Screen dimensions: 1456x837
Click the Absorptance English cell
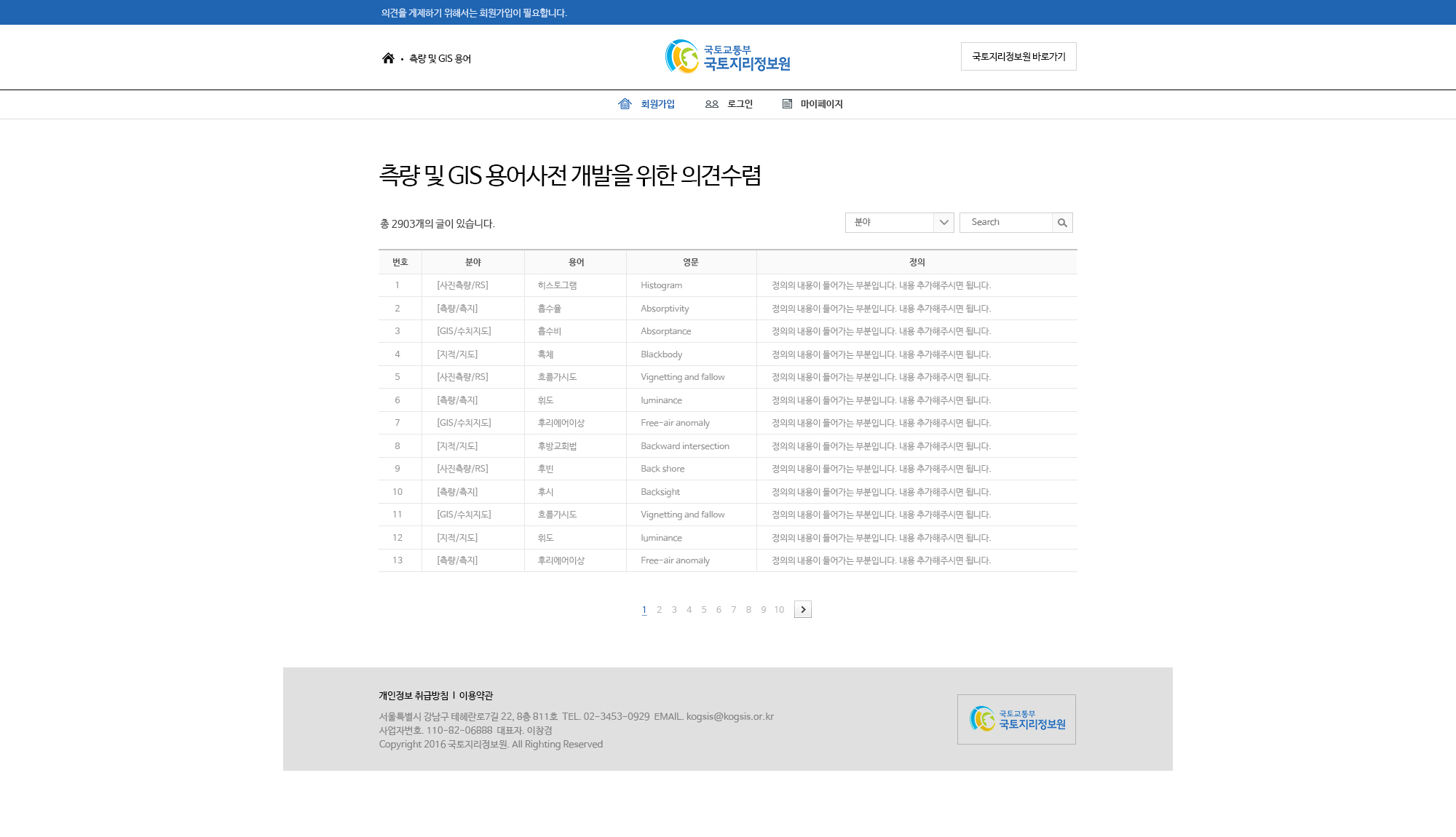(x=666, y=331)
